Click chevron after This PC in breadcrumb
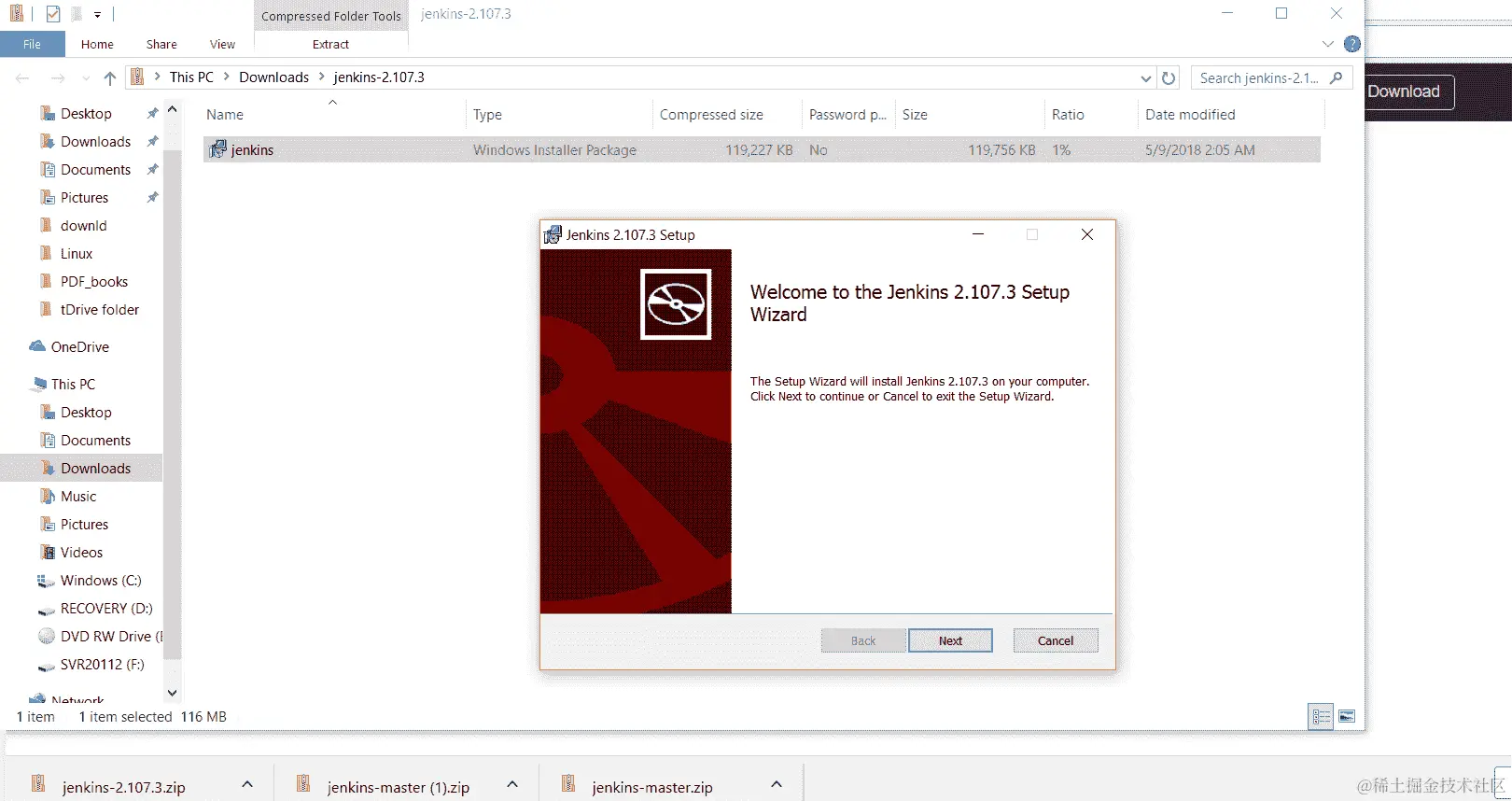Image resolution: width=1512 pixels, height=801 pixels. [227, 77]
